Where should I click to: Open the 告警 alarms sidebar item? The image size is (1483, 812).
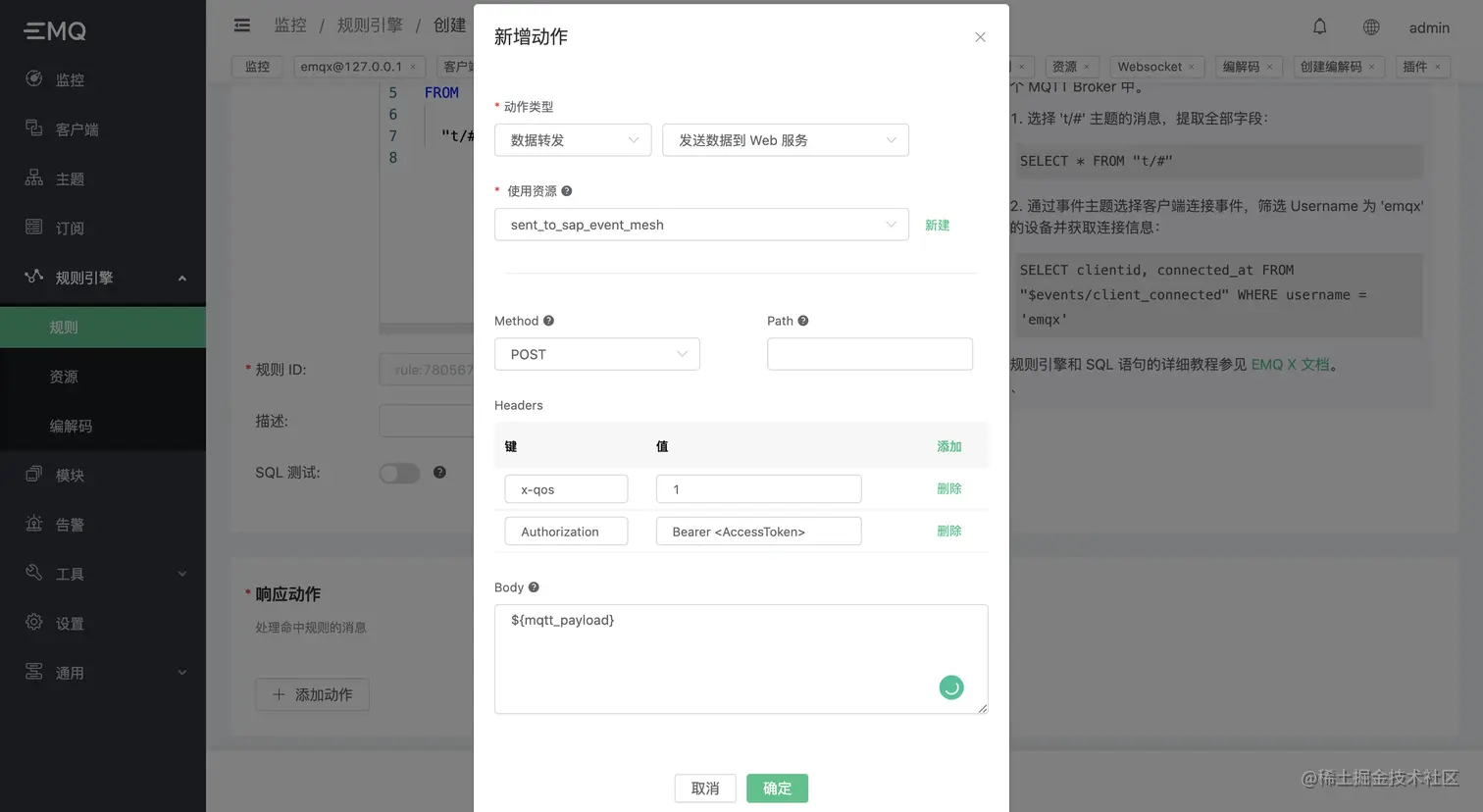tap(103, 525)
